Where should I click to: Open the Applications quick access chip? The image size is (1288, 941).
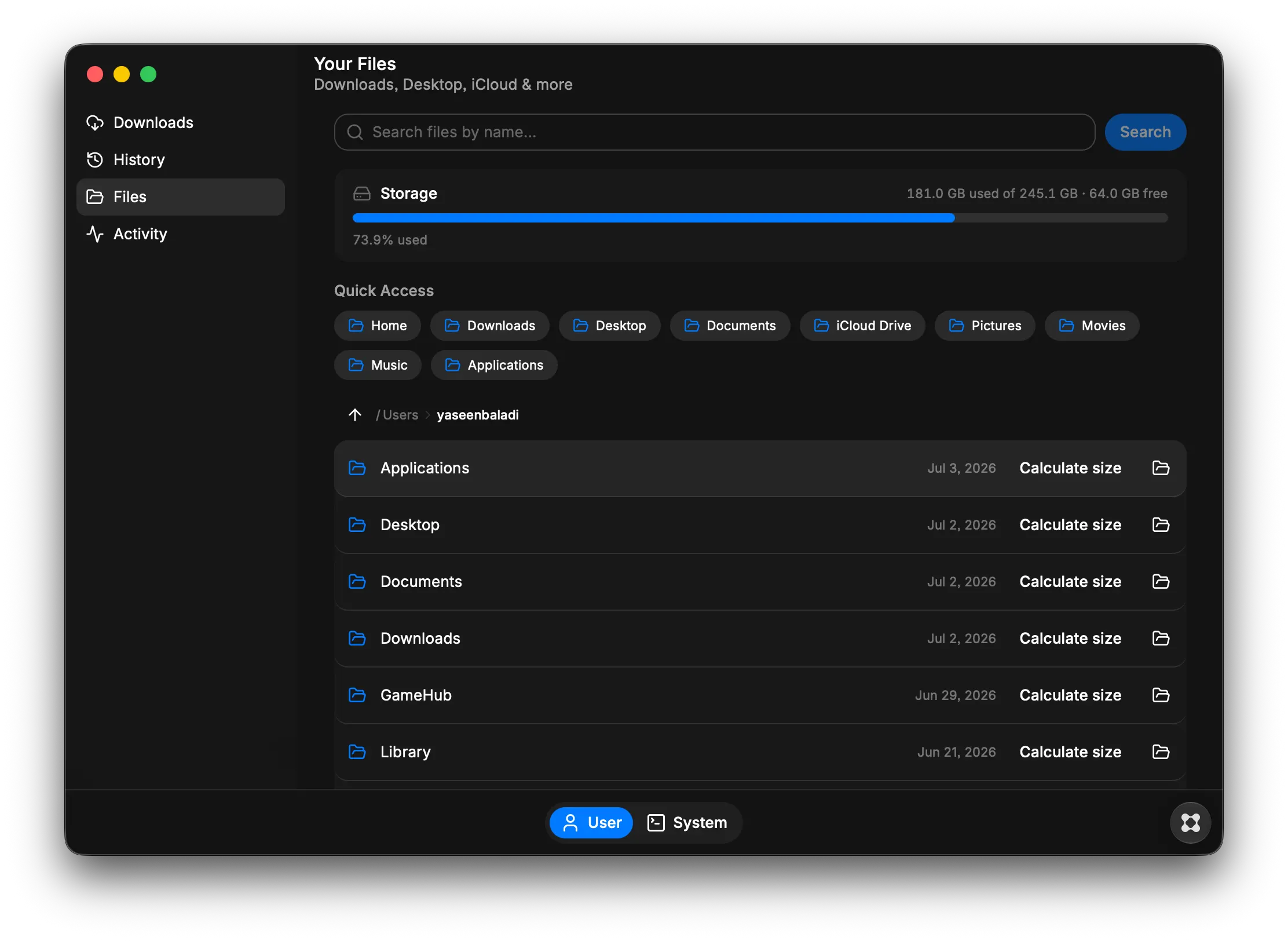(x=494, y=365)
